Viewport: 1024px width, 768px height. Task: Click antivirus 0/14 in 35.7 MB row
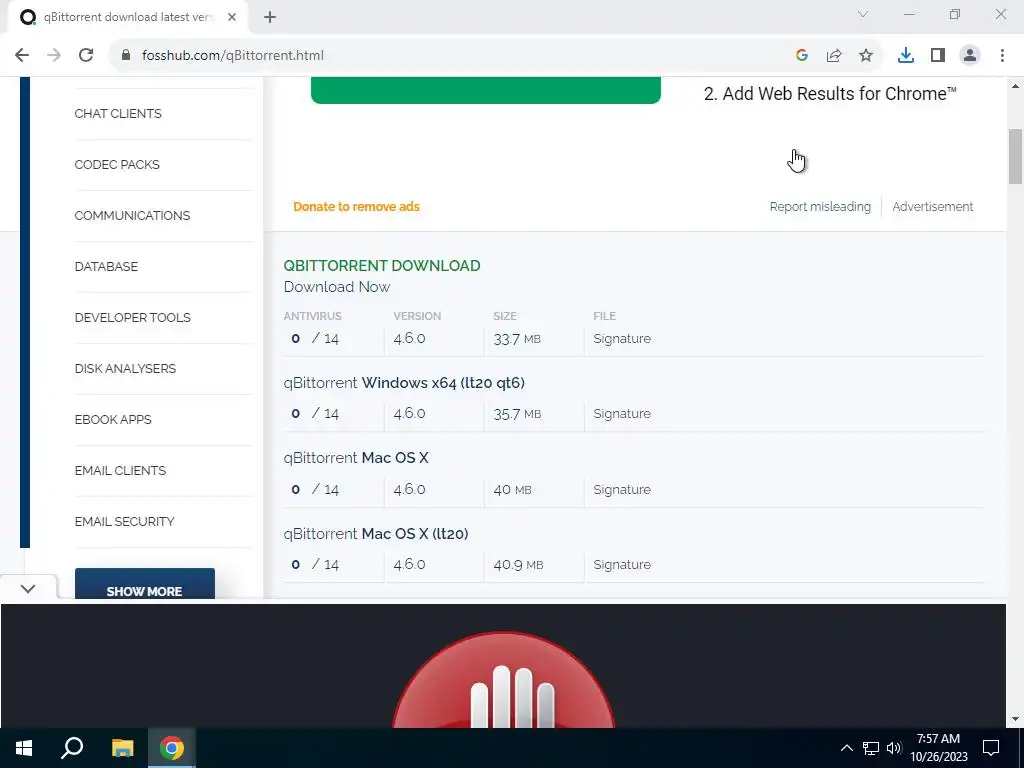point(315,414)
